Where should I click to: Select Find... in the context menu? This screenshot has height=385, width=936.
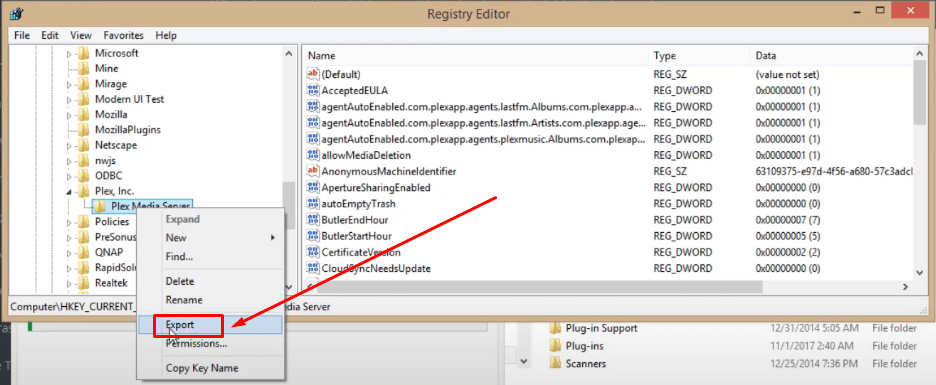coord(210,257)
